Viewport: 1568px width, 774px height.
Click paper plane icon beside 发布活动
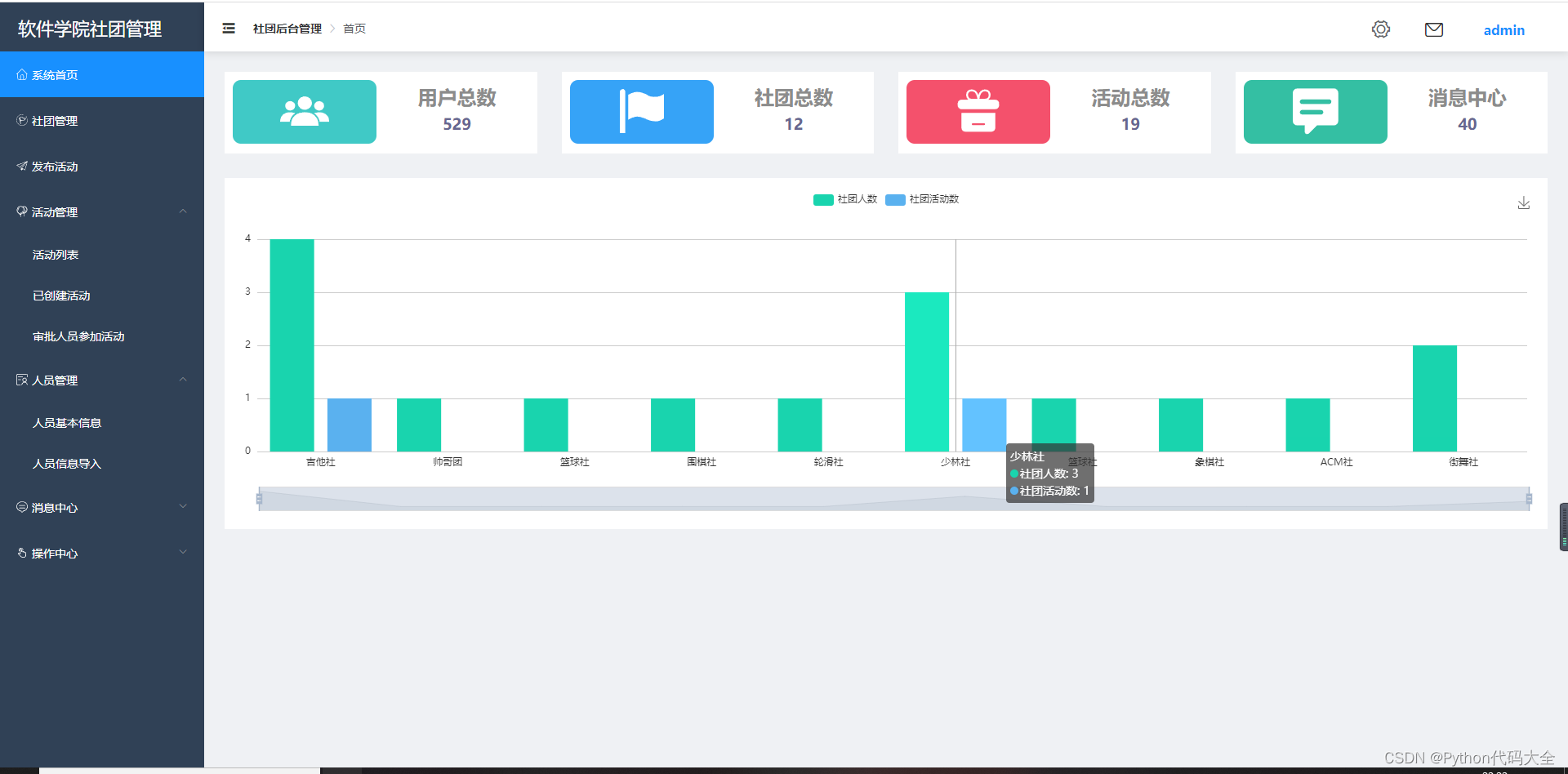pos(22,166)
